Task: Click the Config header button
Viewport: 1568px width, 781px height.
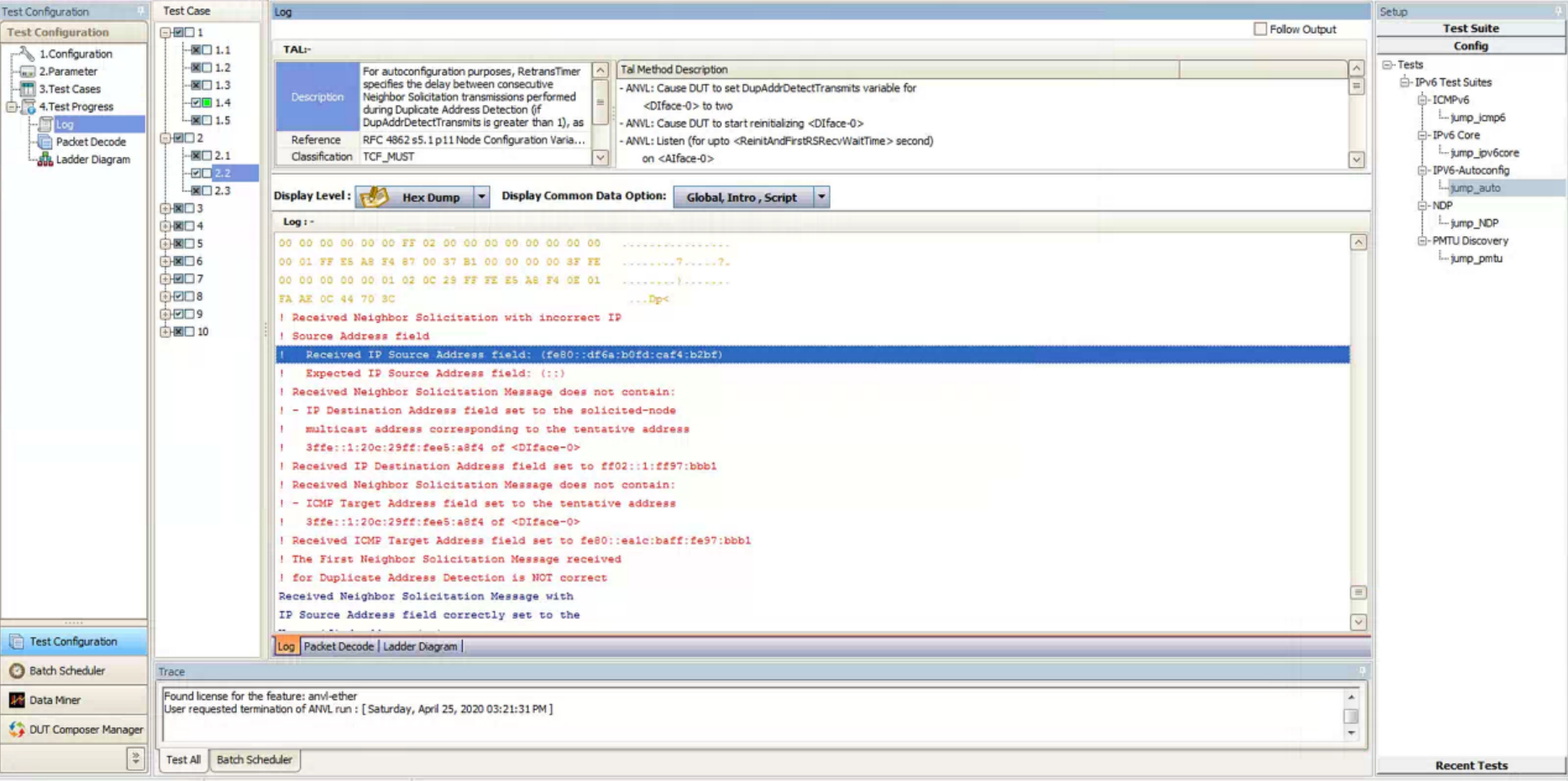Action: [1471, 46]
